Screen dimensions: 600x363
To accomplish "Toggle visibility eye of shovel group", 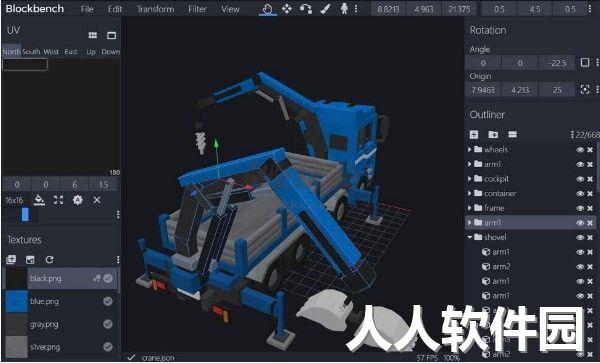I will (x=580, y=237).
